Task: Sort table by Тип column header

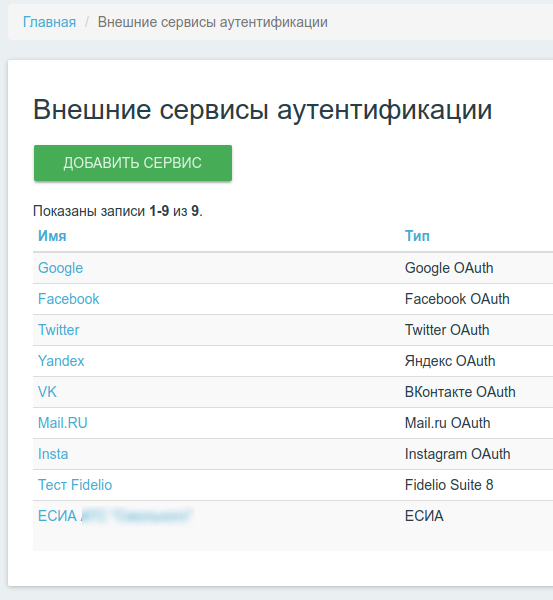Action: (417, 236)
